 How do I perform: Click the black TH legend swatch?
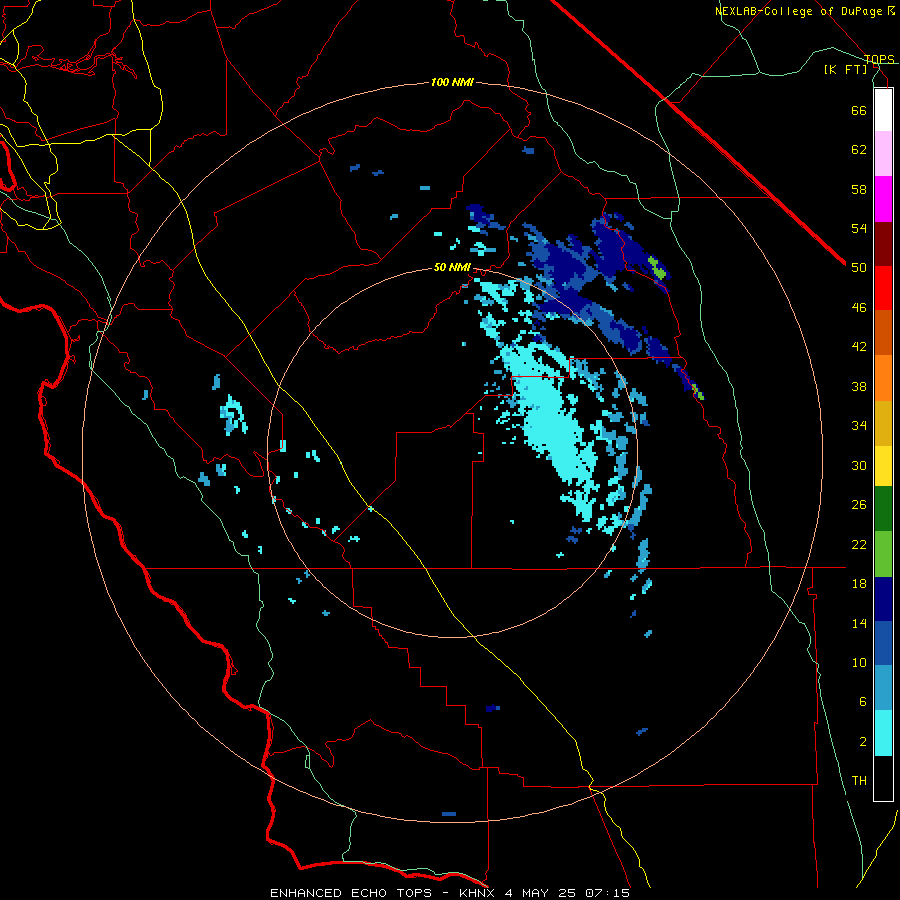(883, 778)
